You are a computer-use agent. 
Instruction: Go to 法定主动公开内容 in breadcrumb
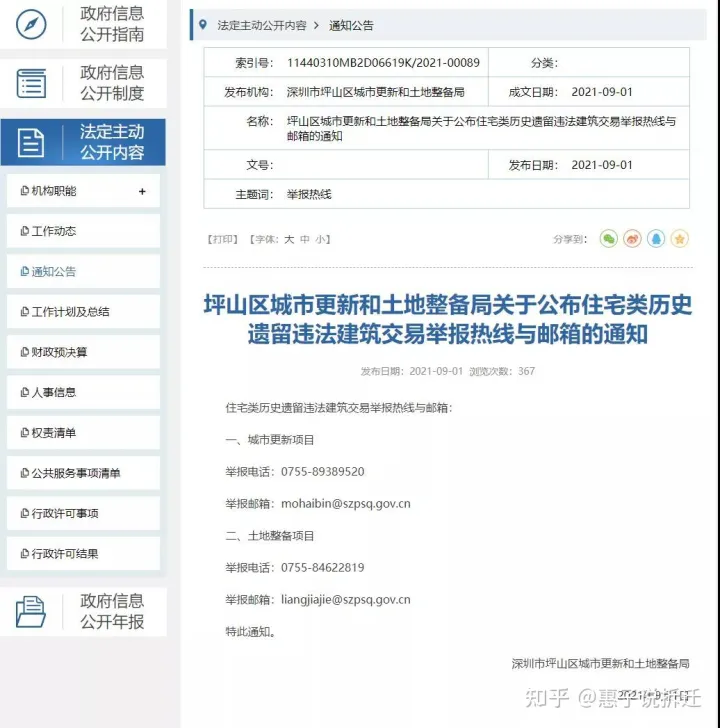point(262,25)
